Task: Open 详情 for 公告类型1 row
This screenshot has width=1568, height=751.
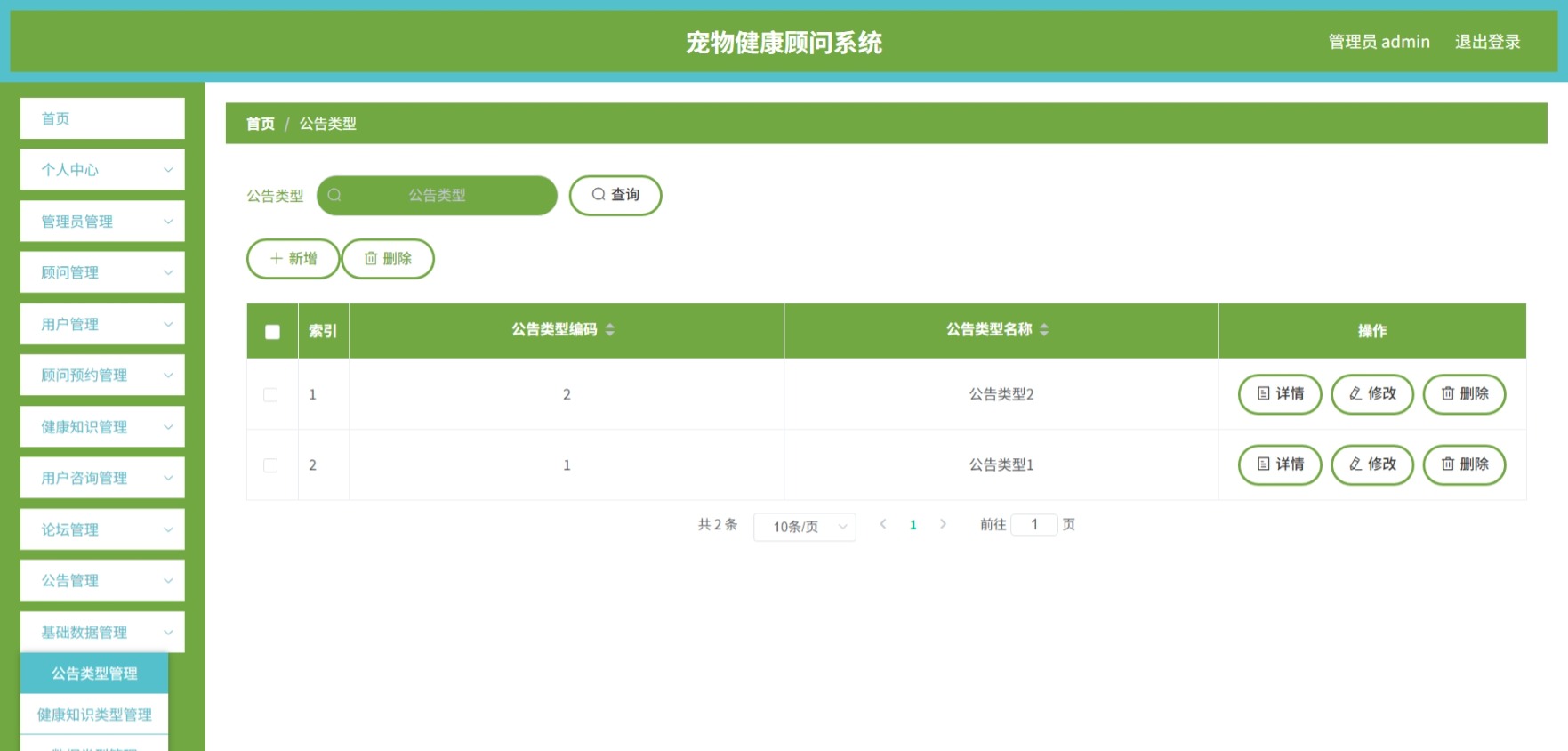Action: (1280, 464)
